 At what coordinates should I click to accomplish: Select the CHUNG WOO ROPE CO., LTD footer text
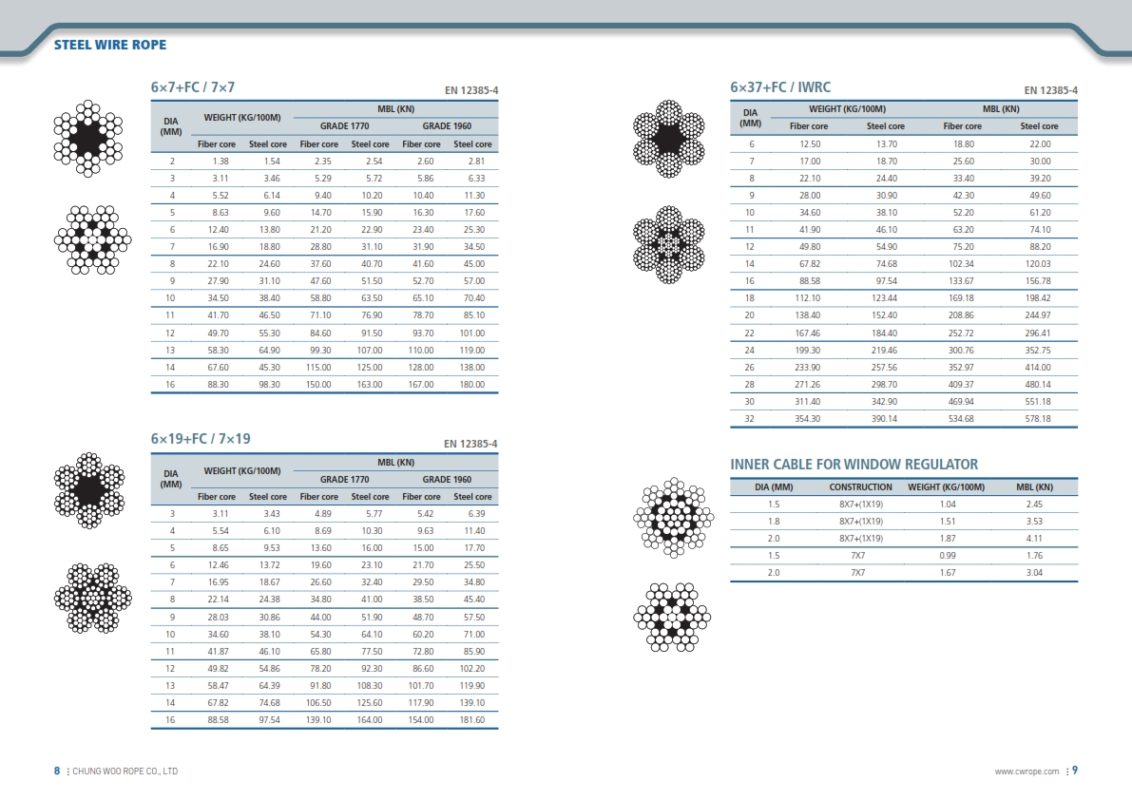point(125,771)
